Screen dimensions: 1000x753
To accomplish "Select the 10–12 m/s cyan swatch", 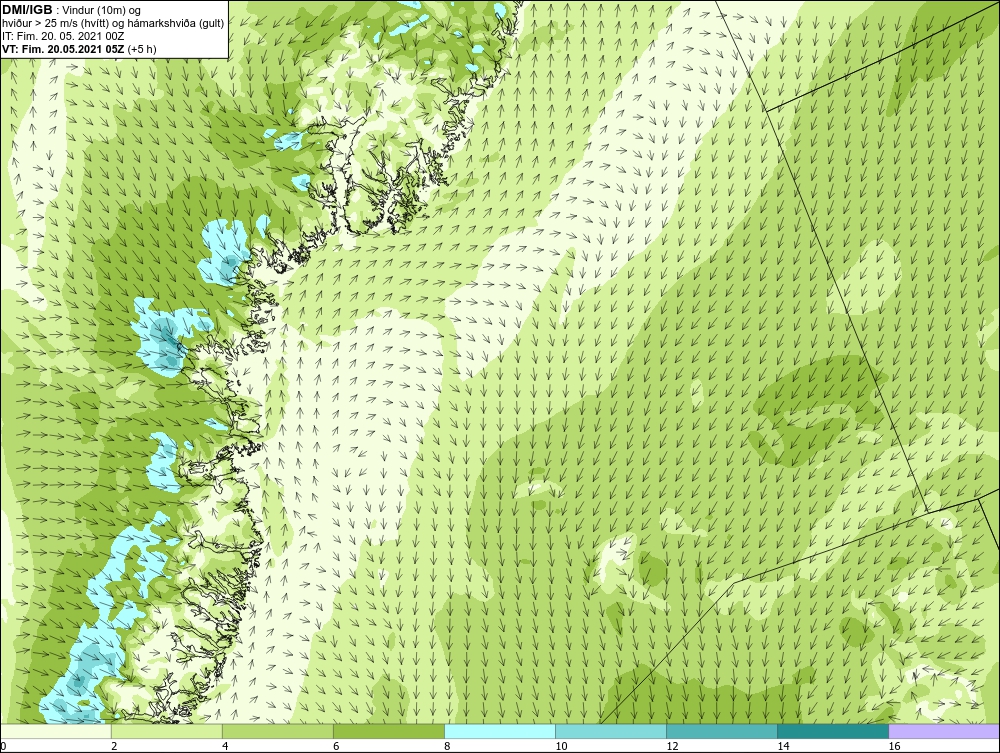I will coord(610,731).
